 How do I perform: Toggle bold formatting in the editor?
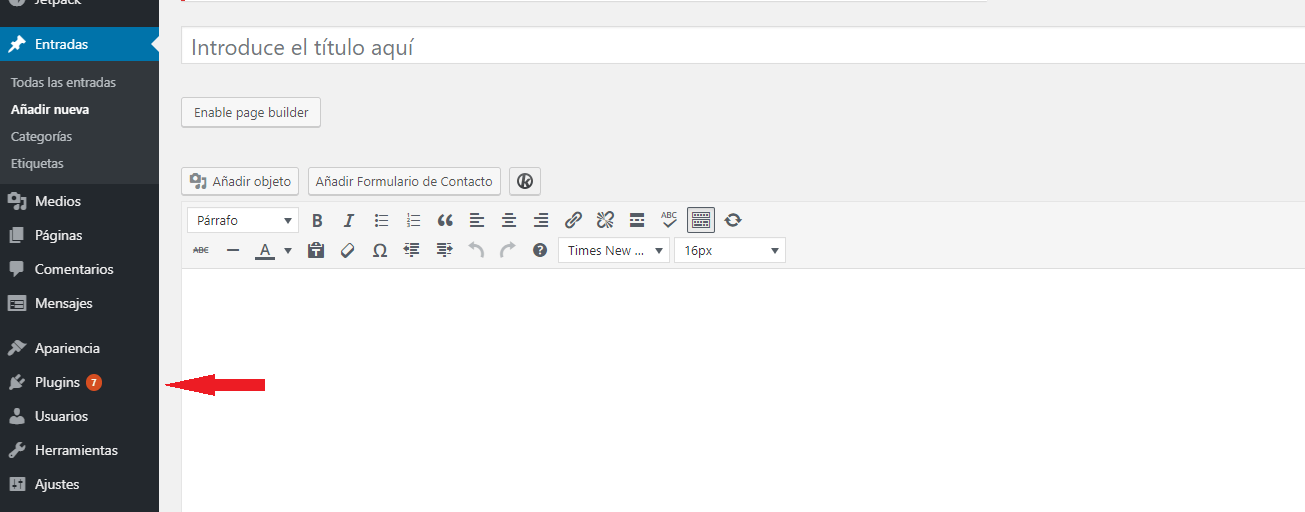tap(317, 220)
